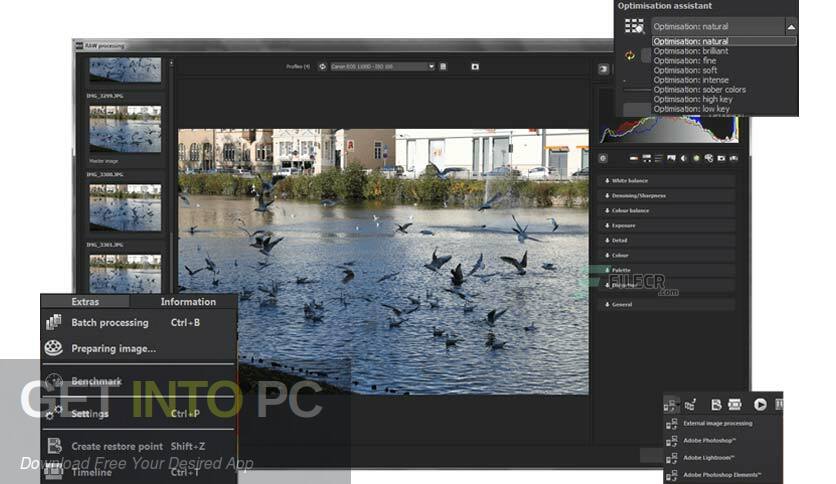Open the camera profile dropdown
Viewport: 836px width, 484px height.
(382, 67)
